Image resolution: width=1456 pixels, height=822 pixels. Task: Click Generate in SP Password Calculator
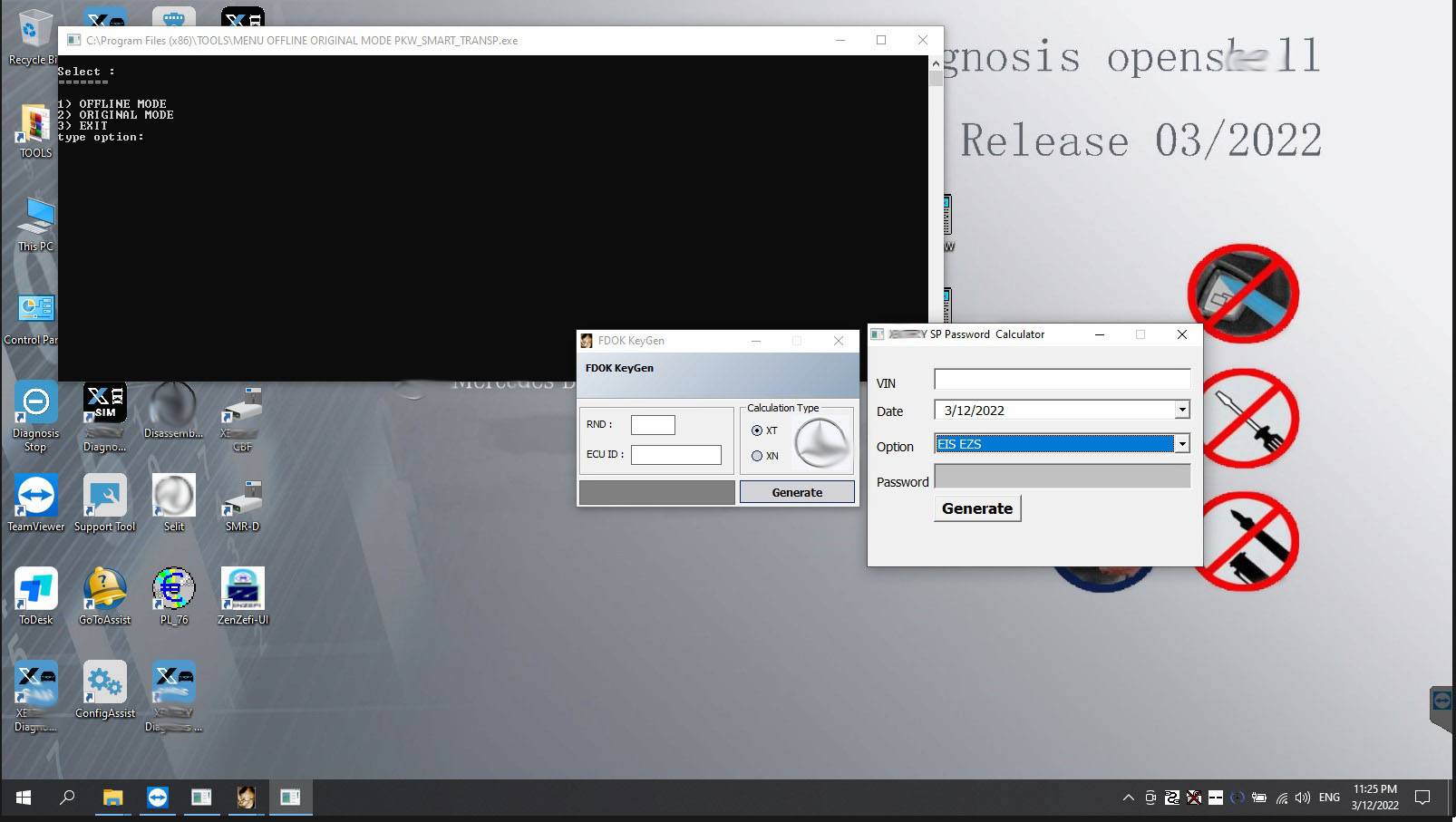click(x=976, y=508)
